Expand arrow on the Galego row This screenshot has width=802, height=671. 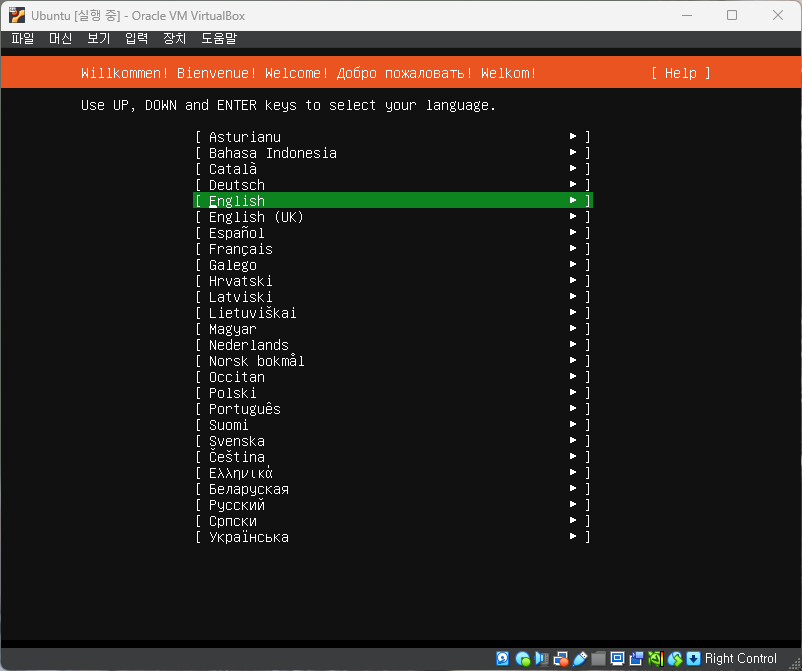[573, 264]
